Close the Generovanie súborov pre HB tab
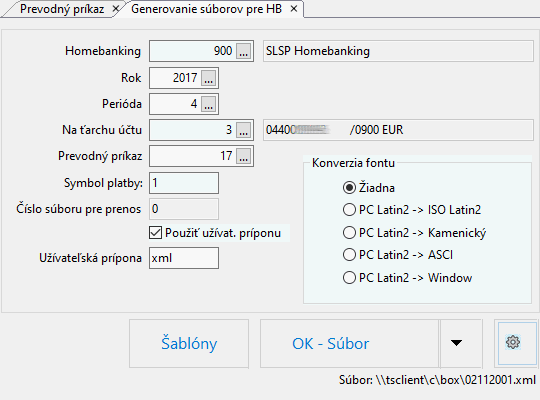The image size is (540, 400). point(294,9)
